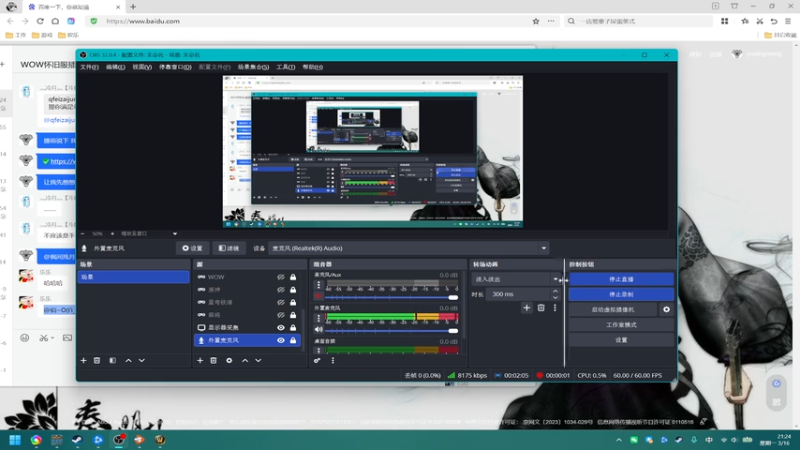Open File menu in OBS
This screenshot has width=800, height=450.
coord(89,67)
